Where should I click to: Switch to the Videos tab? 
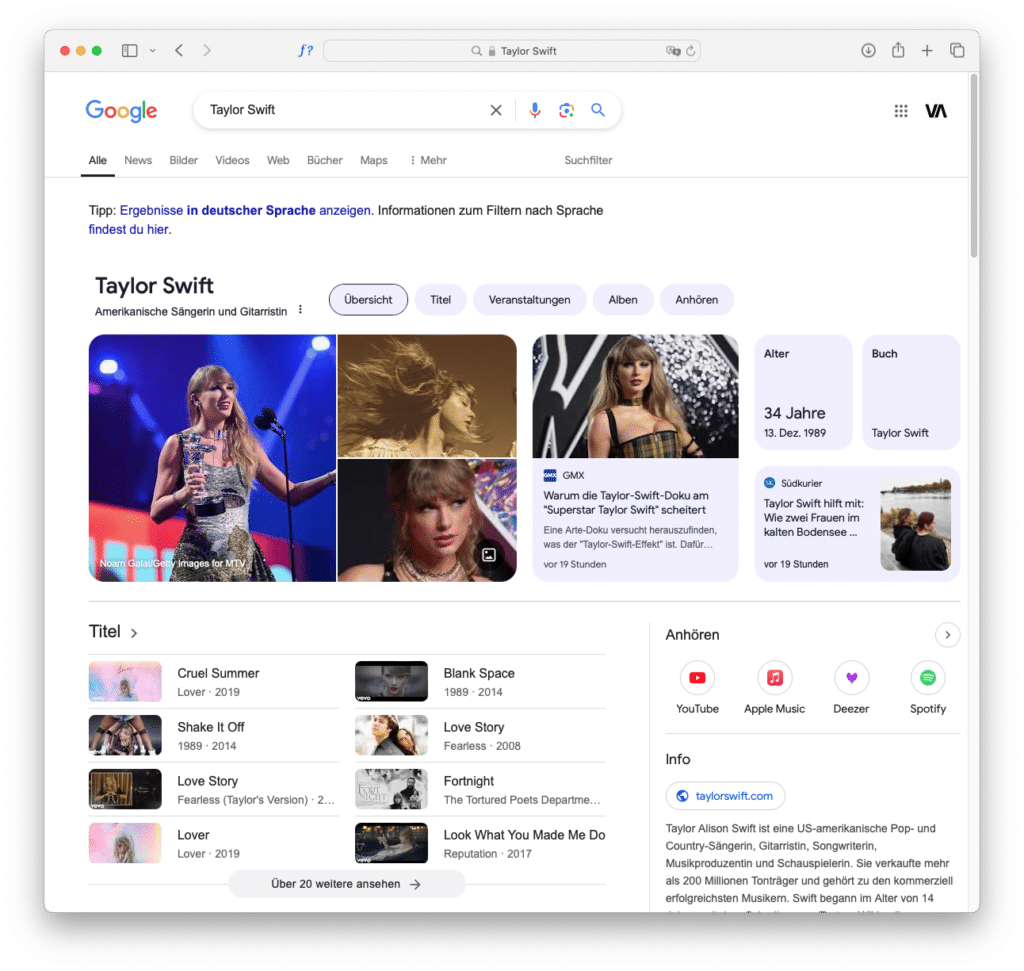pyautogui.click(x=232, y=160)
